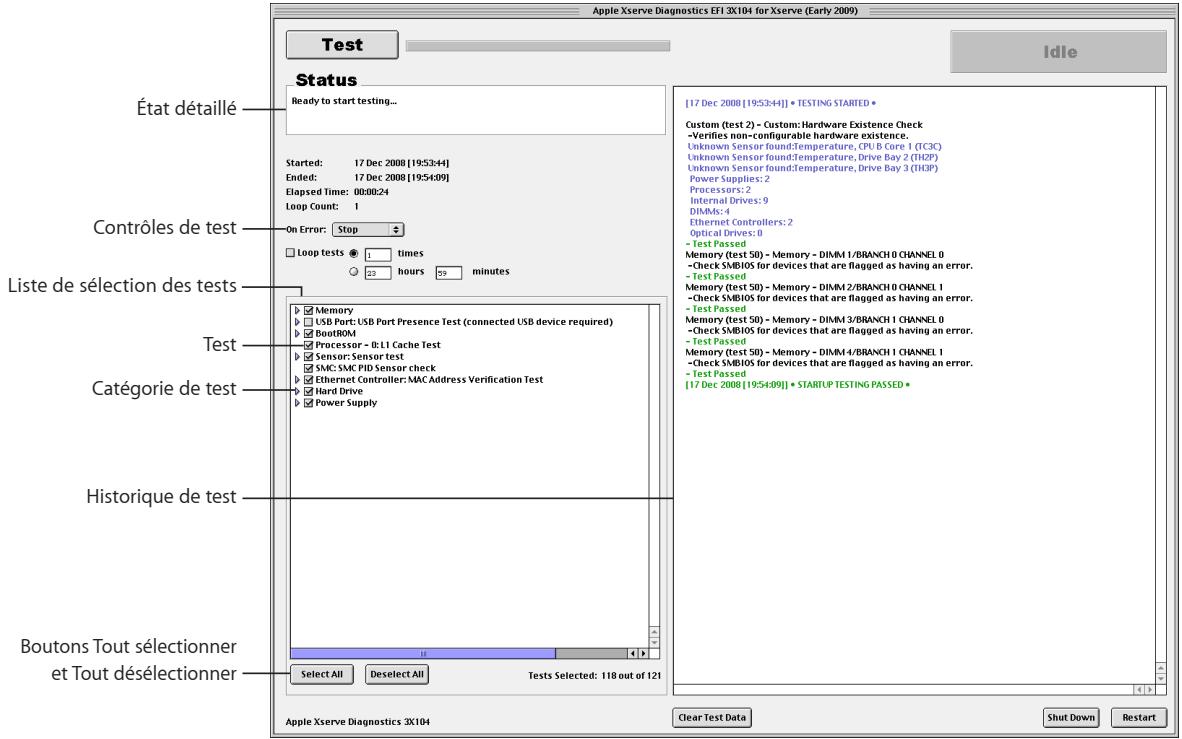Select the loop by times radio button
The height and width of the screenshot is (739, 1182).
pyautogui.click(x=354, y=253)
